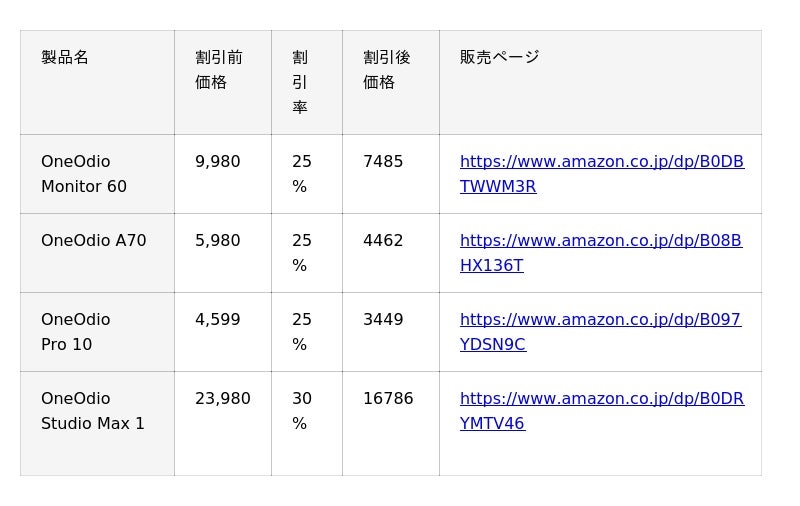Click the 16786 discounted price cell
Viewport: 800px width, 506px height.
tap(388, 399)
